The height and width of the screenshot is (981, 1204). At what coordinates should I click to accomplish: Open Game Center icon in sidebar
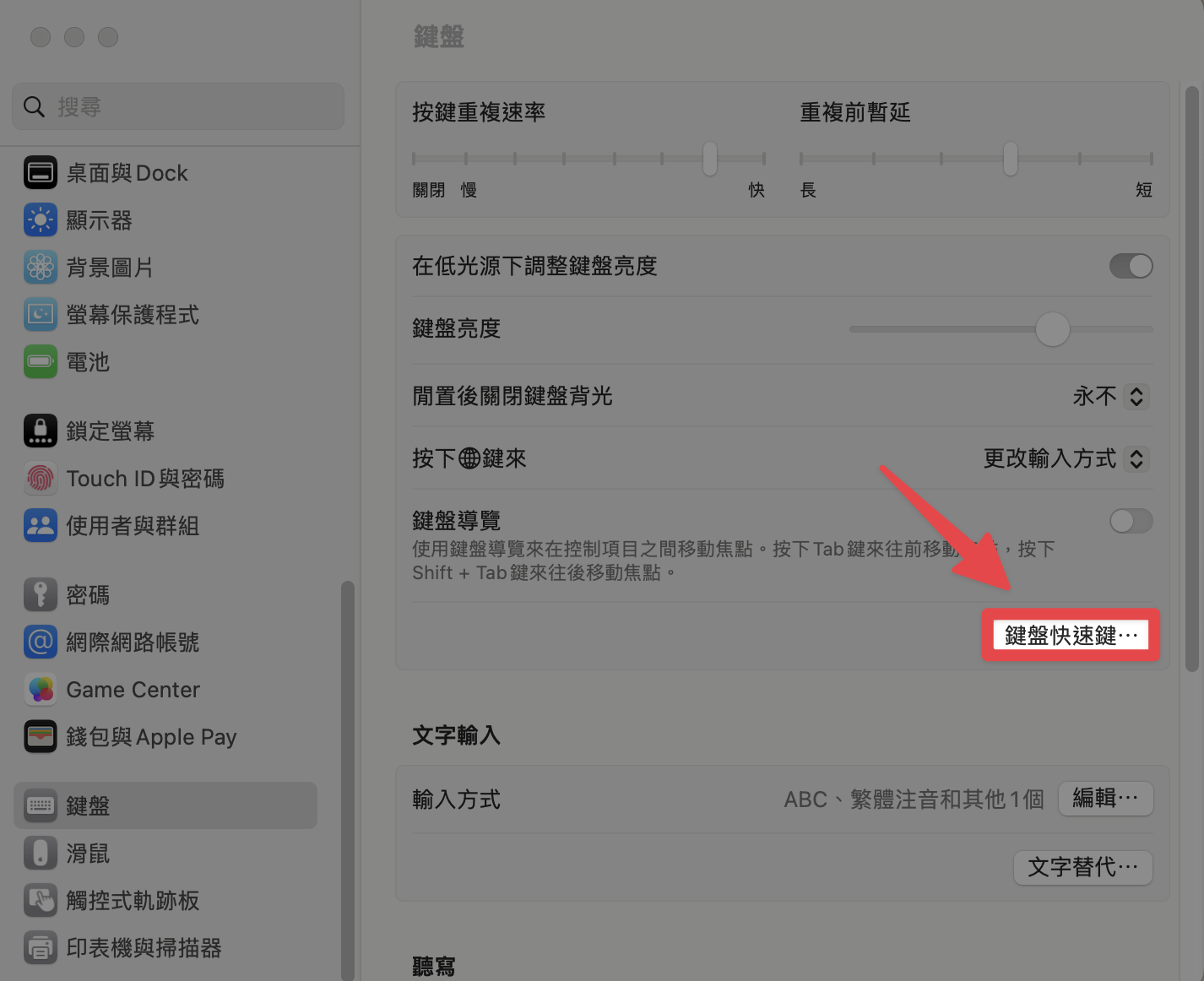pos(41,690)
